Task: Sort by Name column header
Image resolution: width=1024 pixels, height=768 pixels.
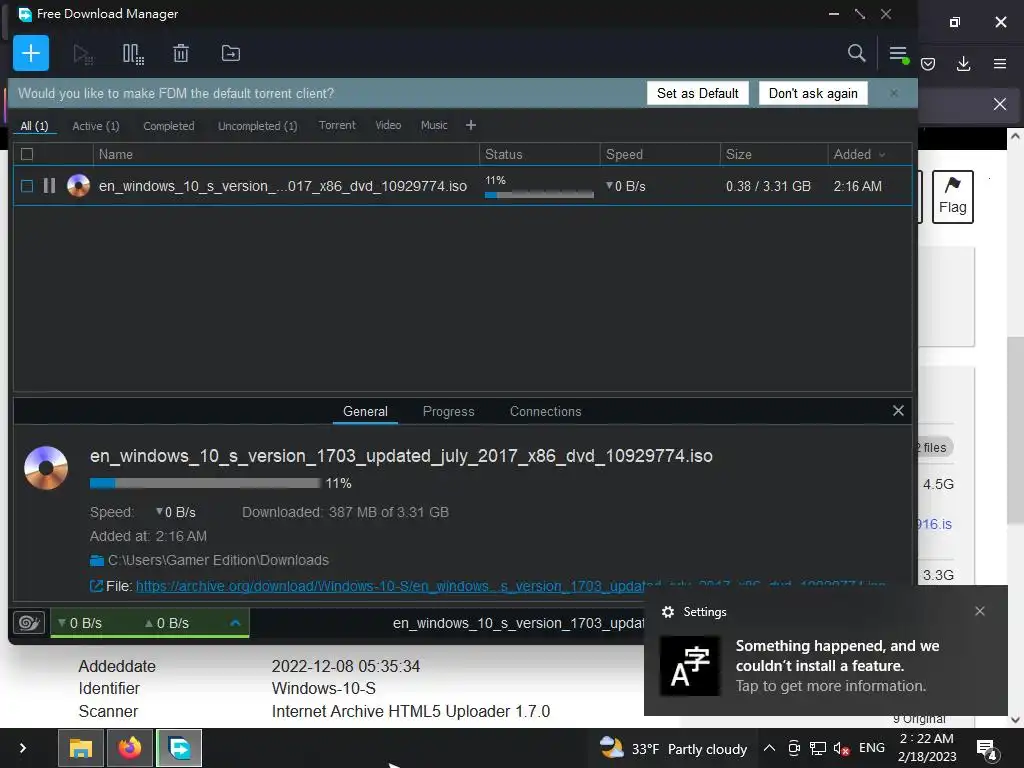Action: point(116,155)
